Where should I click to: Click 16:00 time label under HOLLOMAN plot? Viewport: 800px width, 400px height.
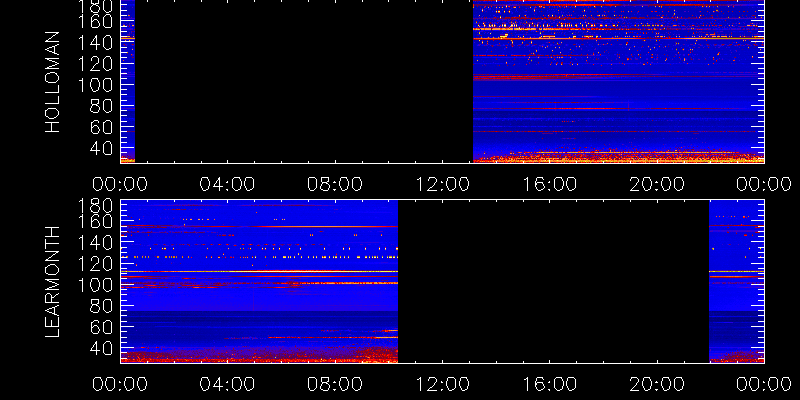pyautogui.click(x=549, y=184)
